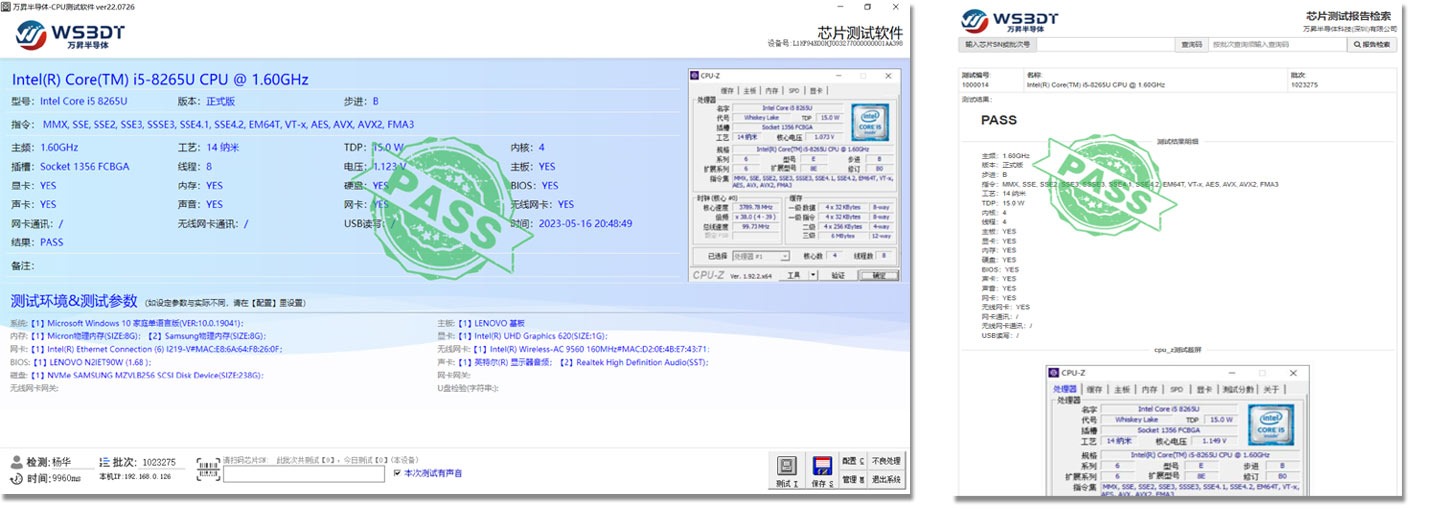This screenshot has height=510, width=1430.
Task: Click the LENOVO N2IET90W BIOS entry
Action: pos(92,362)
